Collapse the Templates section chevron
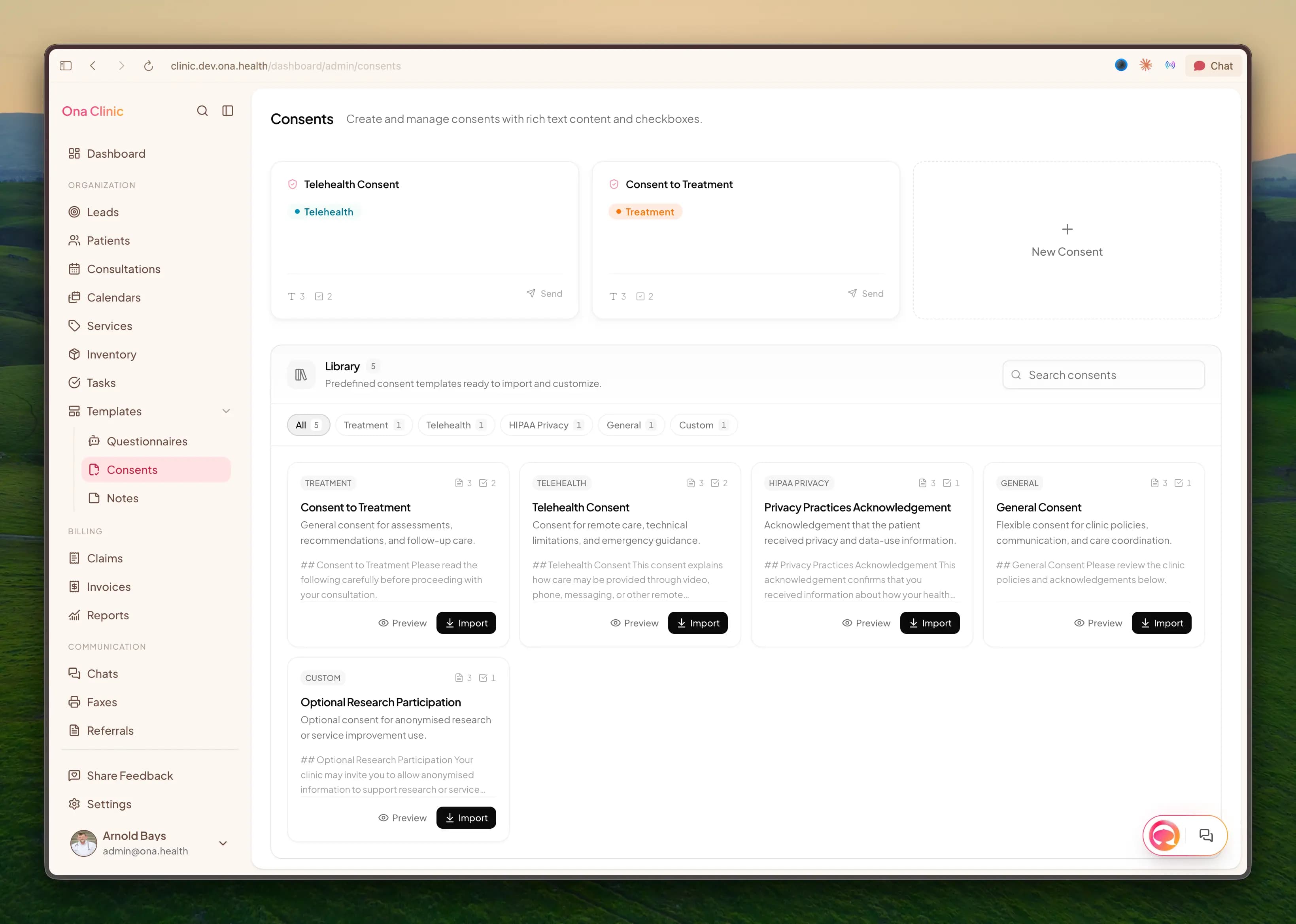 tap(226, 411)
